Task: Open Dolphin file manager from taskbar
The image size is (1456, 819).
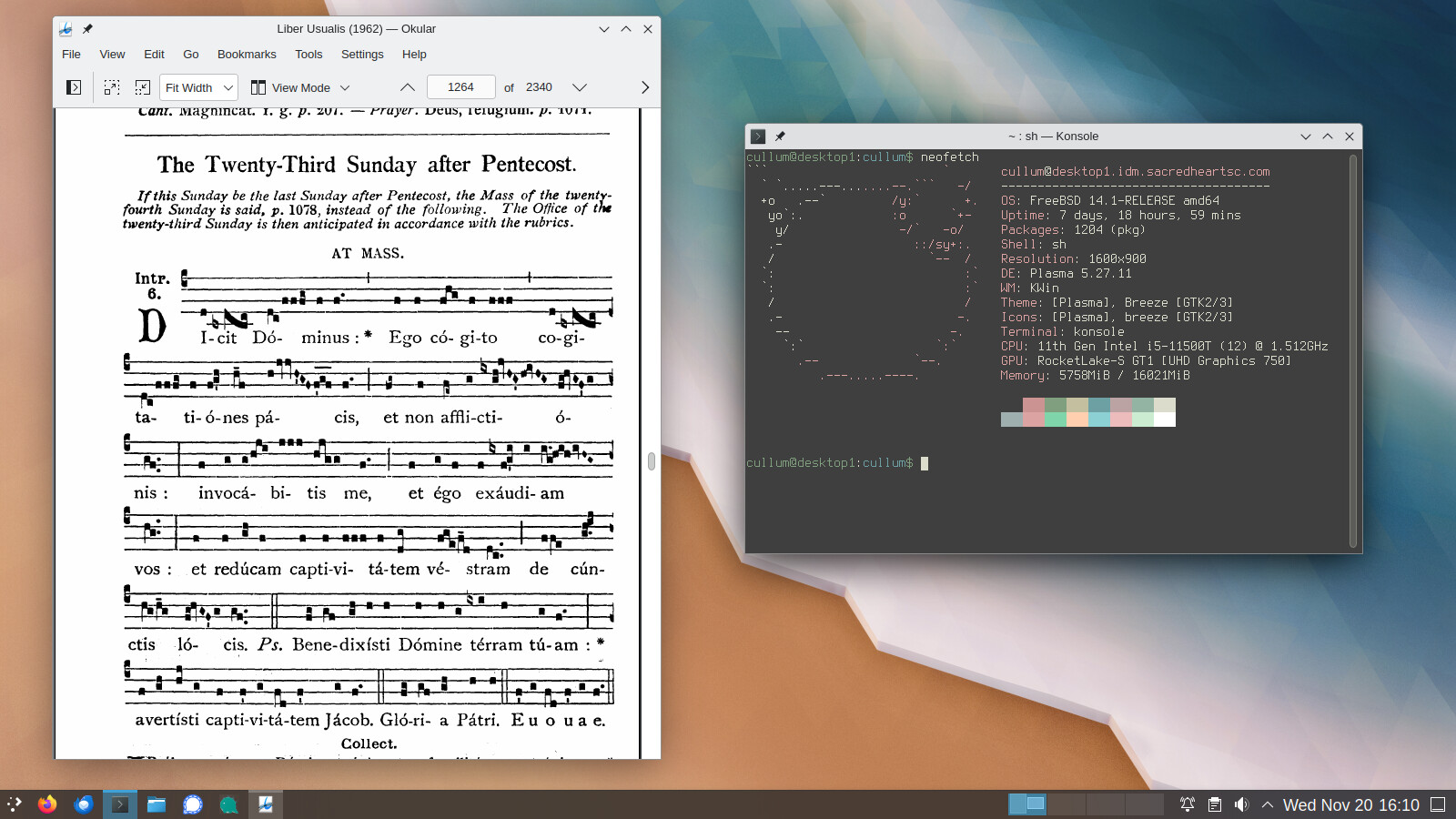Action: pyautogui.click(x=157, y=804)
